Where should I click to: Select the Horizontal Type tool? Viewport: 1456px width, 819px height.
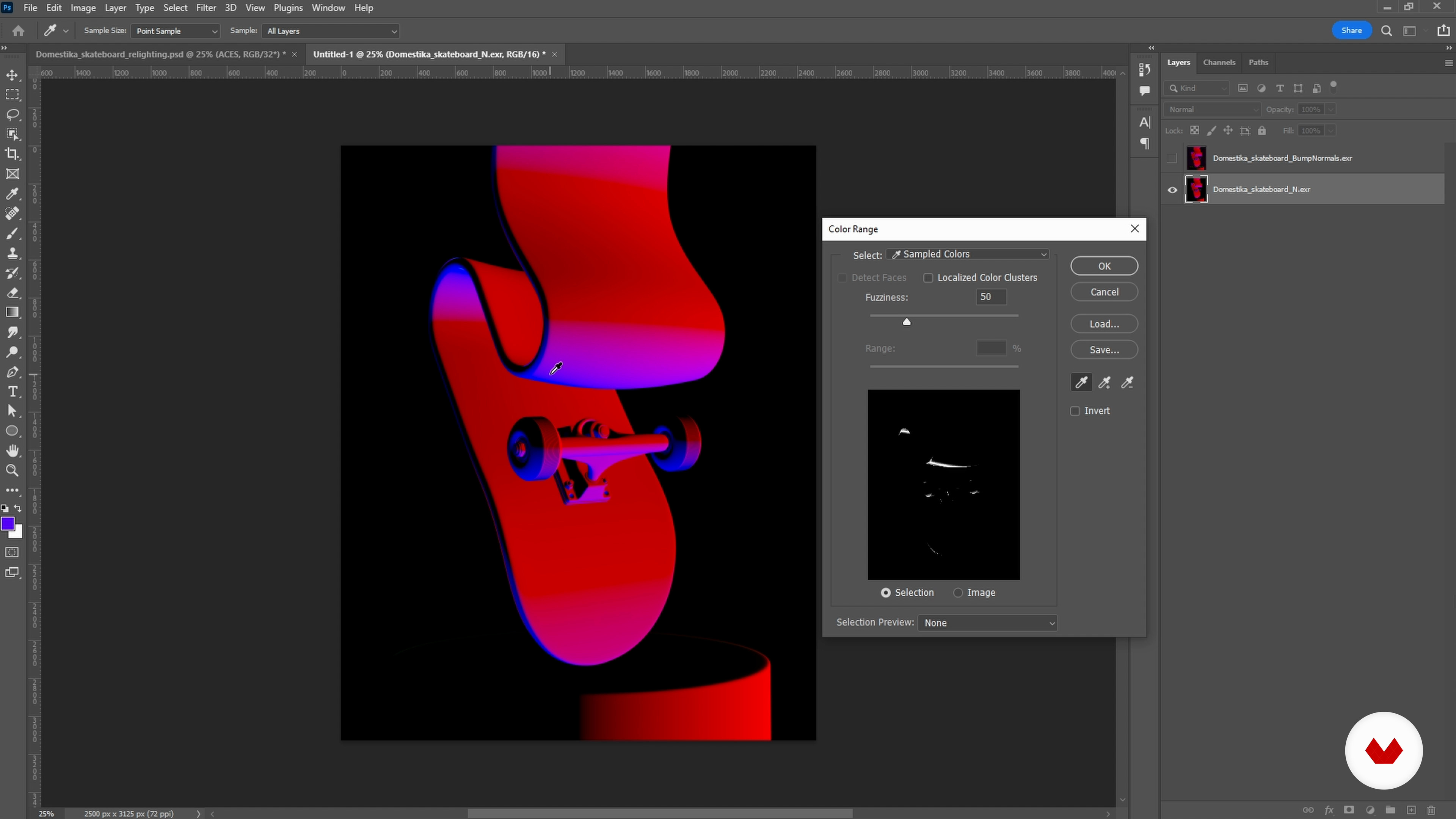coord(13,392)
